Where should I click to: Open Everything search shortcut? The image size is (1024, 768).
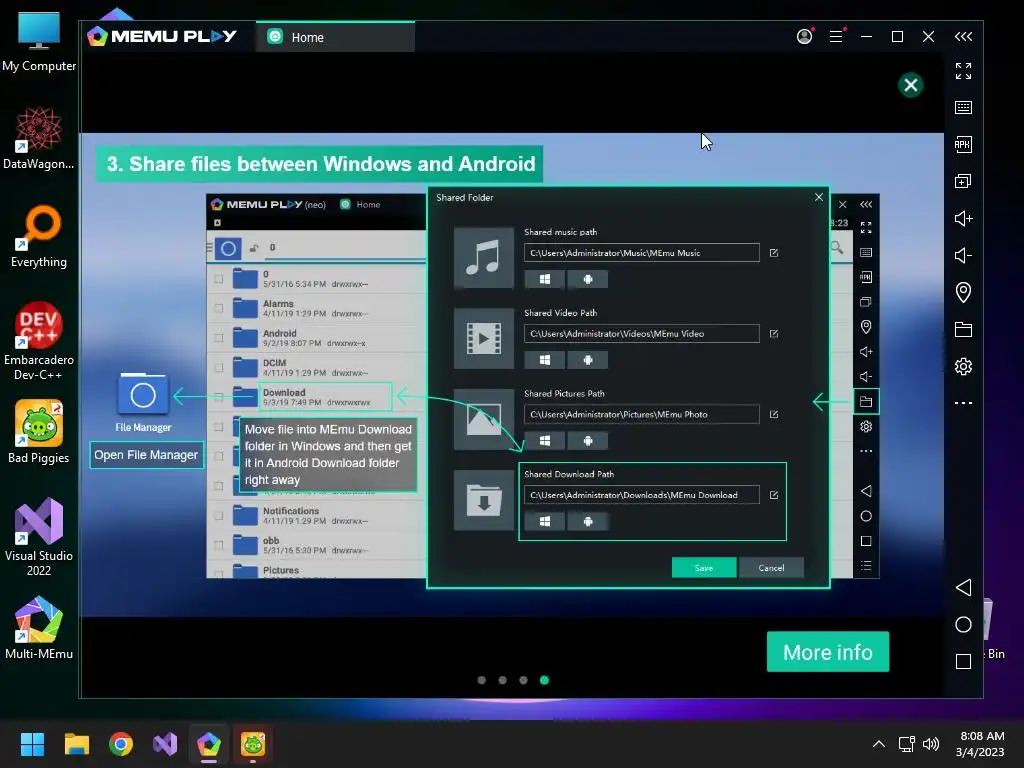[x=39, y=237]
